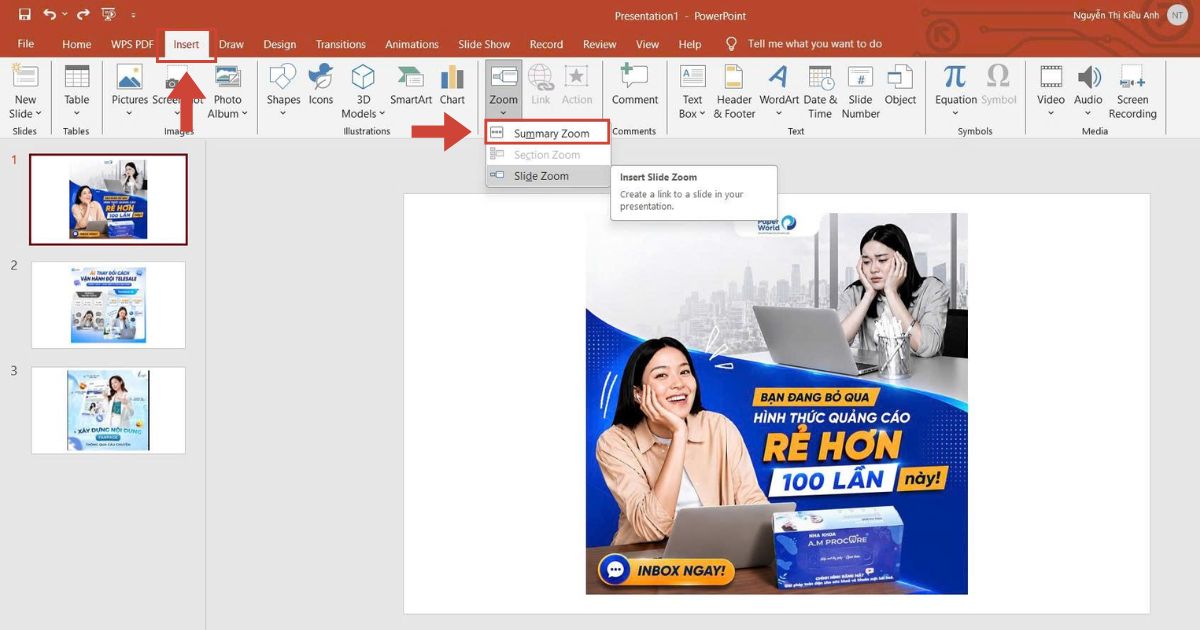This screenshot has height=630, width=1200.
Task: Click the Redo arrow icon
Action: pos(84,15)
